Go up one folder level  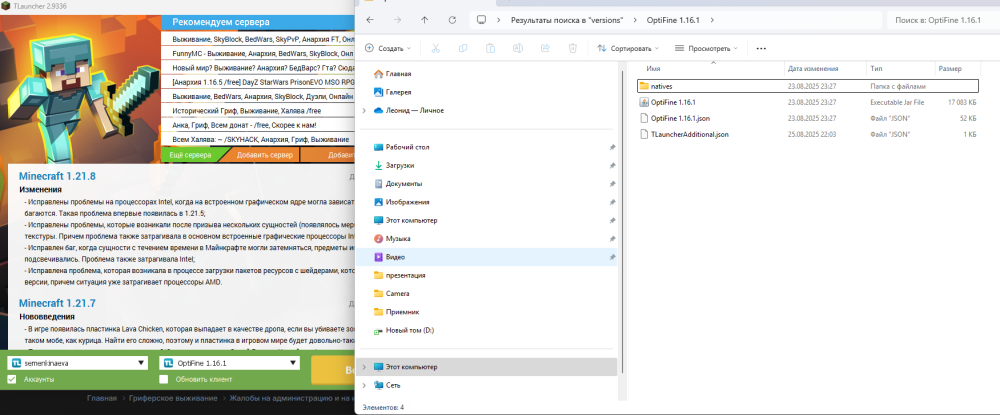[x=425, y=20]
